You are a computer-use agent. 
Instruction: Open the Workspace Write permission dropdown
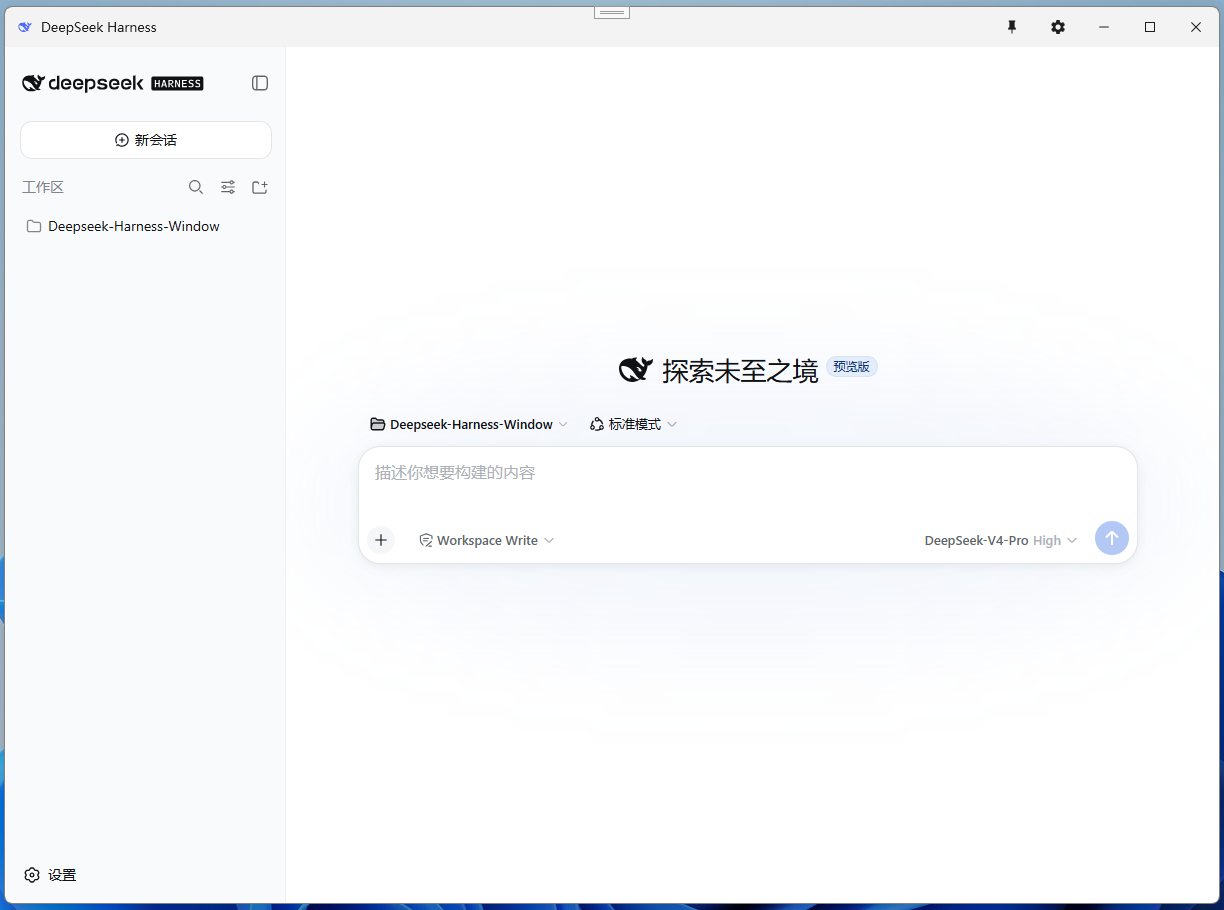[487, 540]
